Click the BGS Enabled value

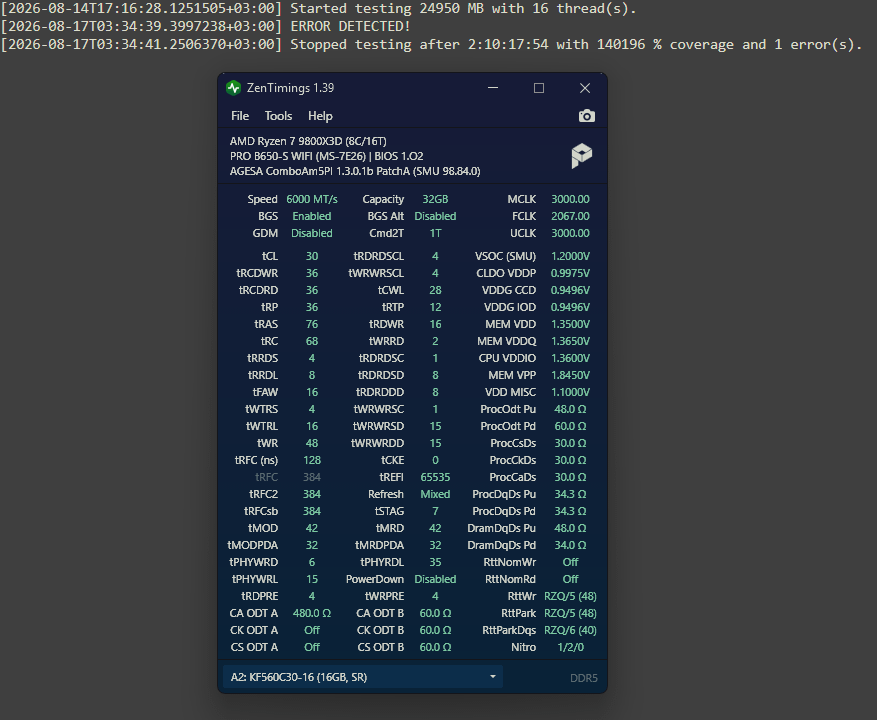[312, 216]
